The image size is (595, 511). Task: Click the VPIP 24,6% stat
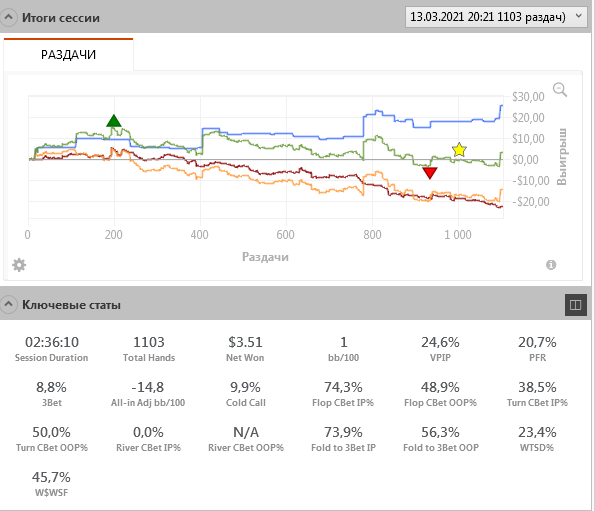pyautogui.click(x=440, y=349)
